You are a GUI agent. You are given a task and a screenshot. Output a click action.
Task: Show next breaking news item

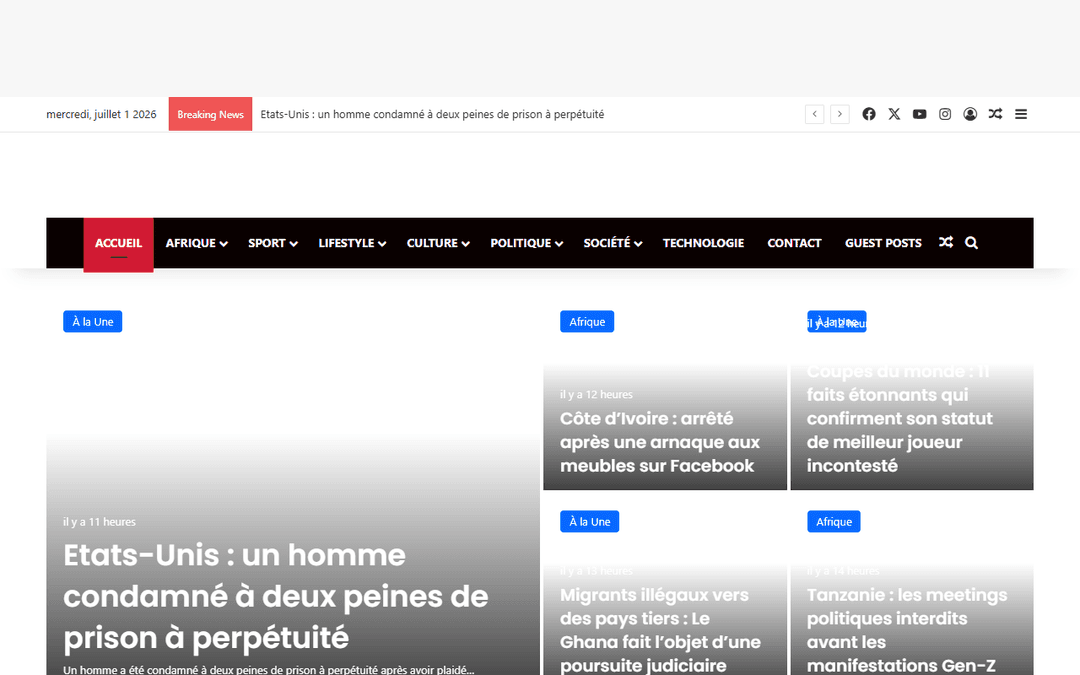tap(840, 114)
